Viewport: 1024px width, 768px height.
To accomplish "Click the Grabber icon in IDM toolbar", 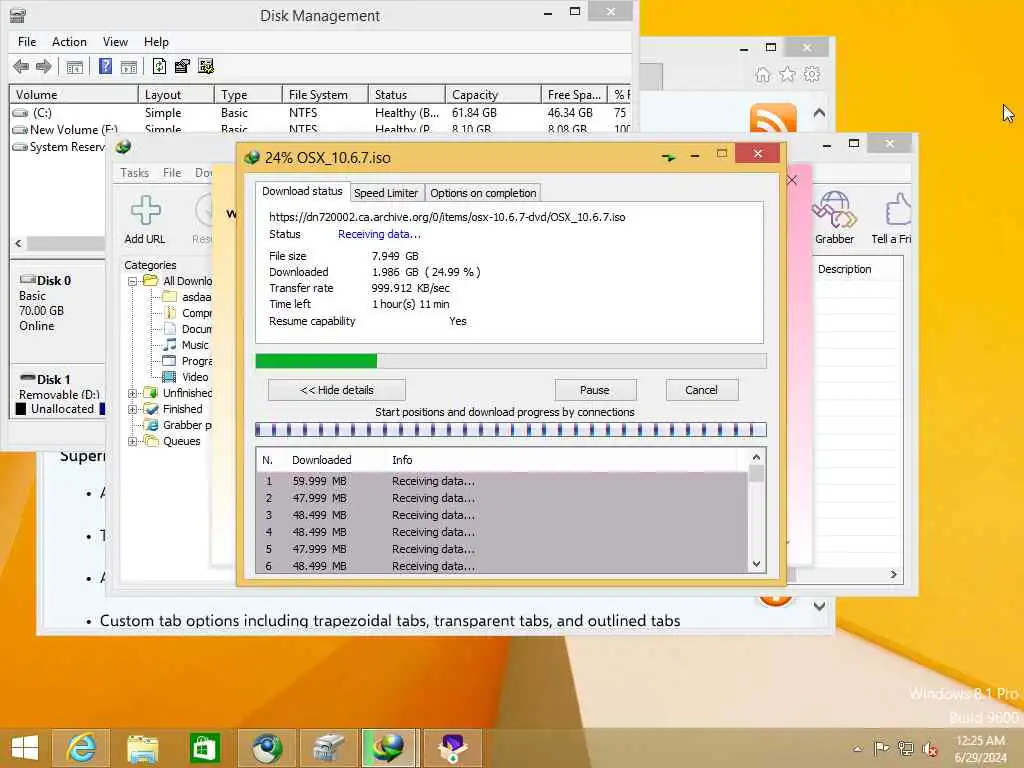I will coord(834,210).
